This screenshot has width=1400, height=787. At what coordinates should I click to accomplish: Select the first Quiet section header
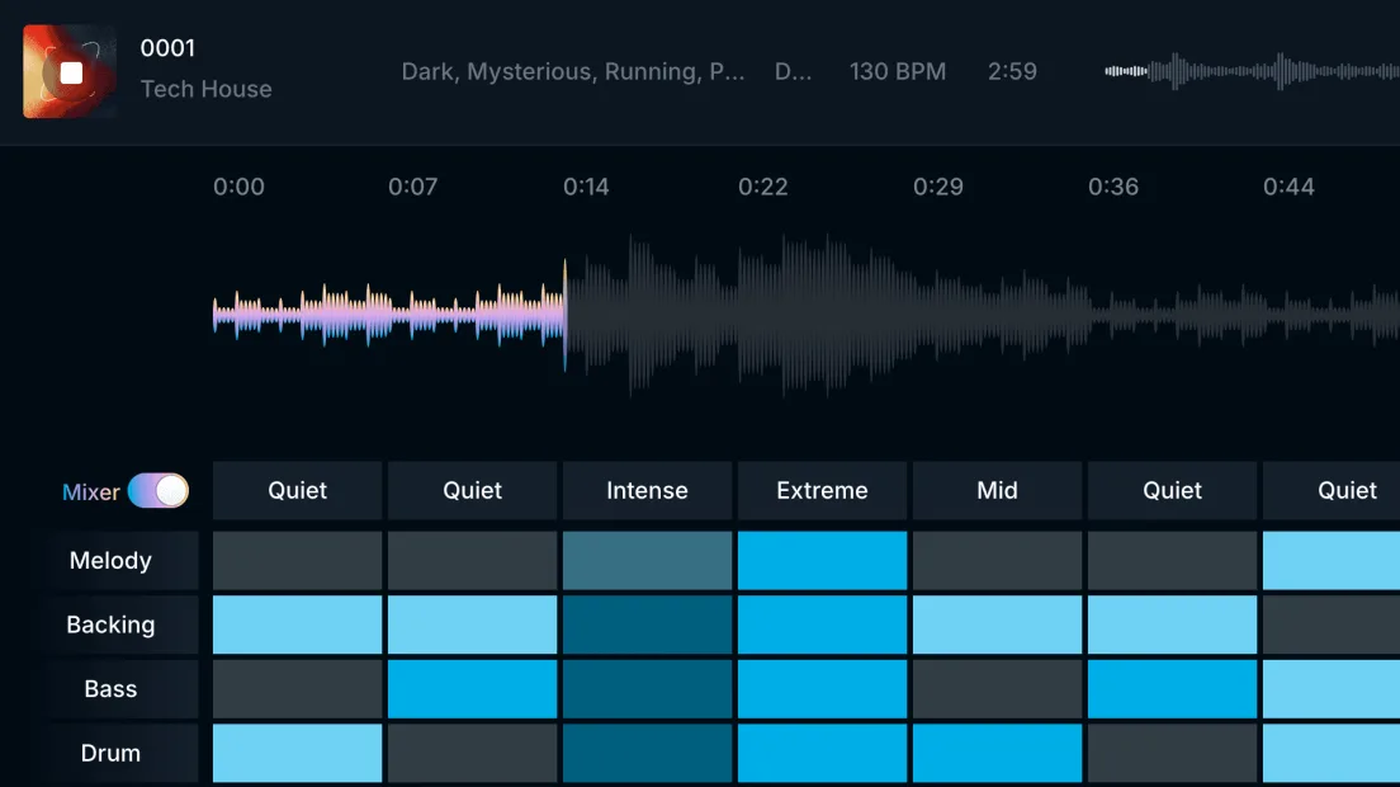297,490
